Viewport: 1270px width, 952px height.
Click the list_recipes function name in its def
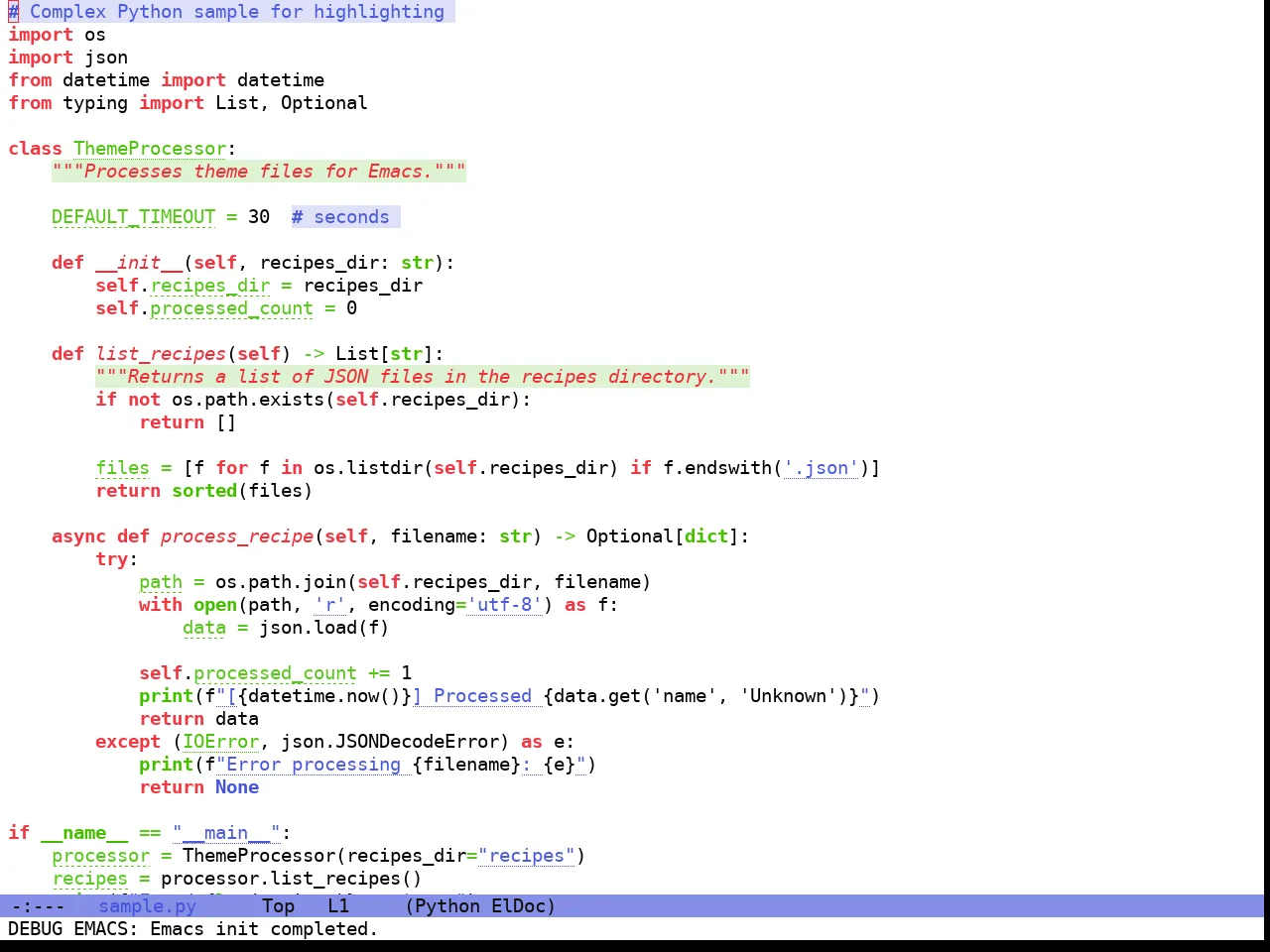pyautogui.click(x=161, y=354)
